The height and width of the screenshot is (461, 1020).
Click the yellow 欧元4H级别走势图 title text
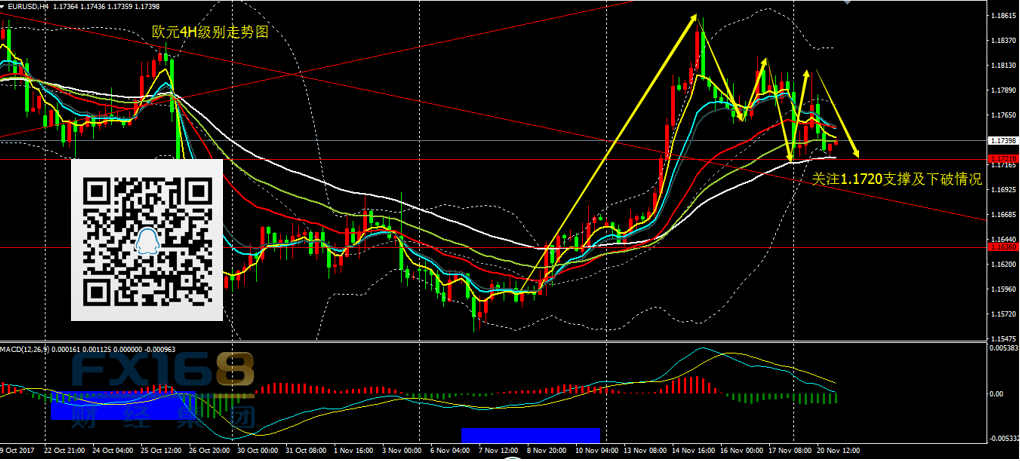[210, 32]
